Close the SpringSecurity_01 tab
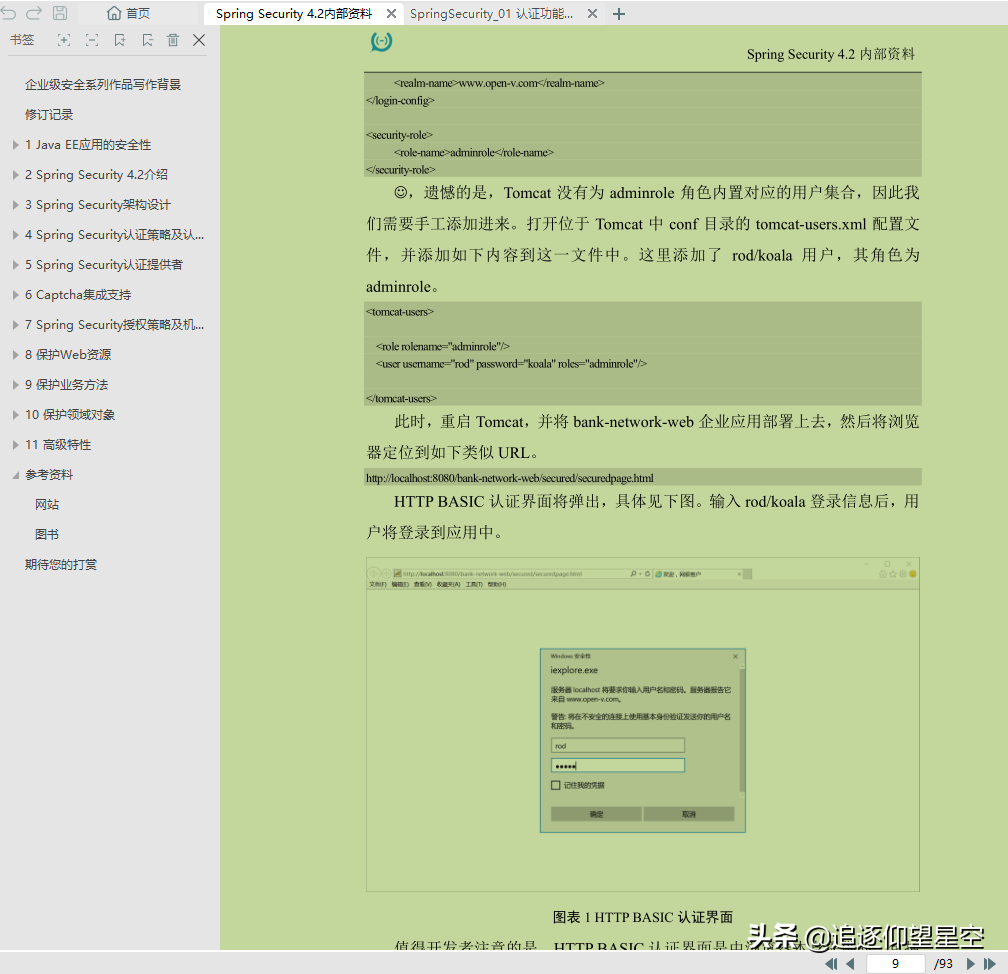Image resolution: width=1008 pixels, height=974 pixels. pyautogui.click(x=592, y=14)
